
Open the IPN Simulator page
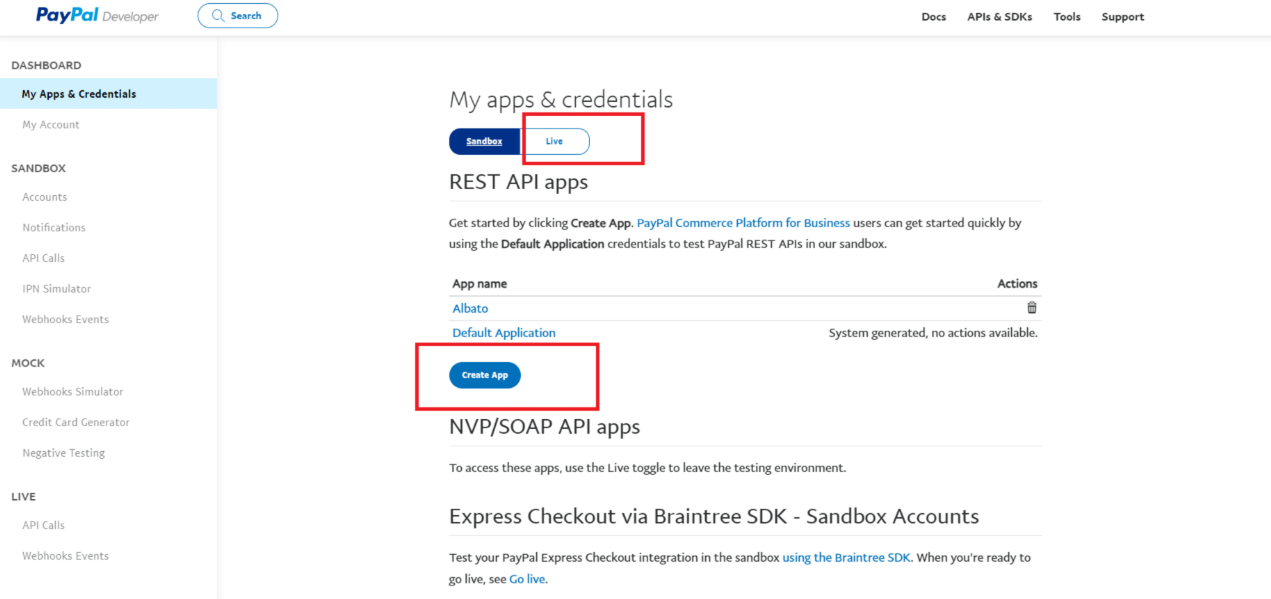click(57, 289)
